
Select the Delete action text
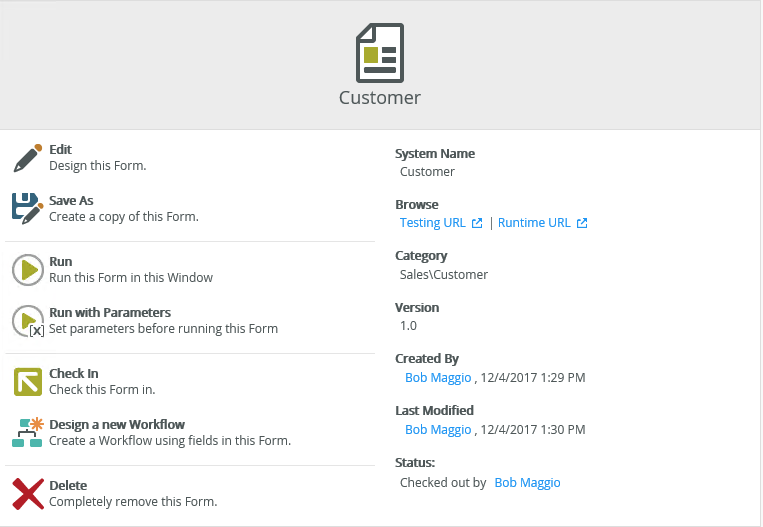click(x=68, y=485)
